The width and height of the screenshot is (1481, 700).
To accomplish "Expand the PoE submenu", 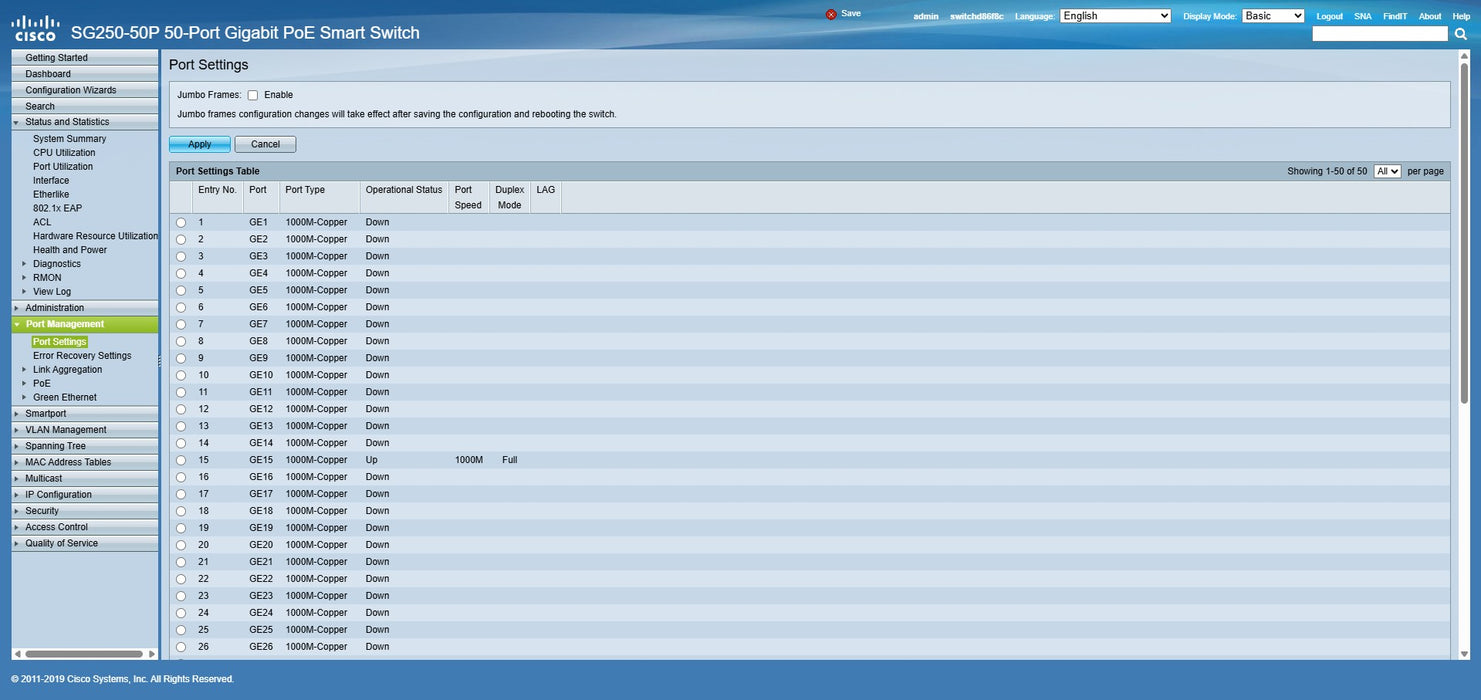I will [x=41, y=384].
